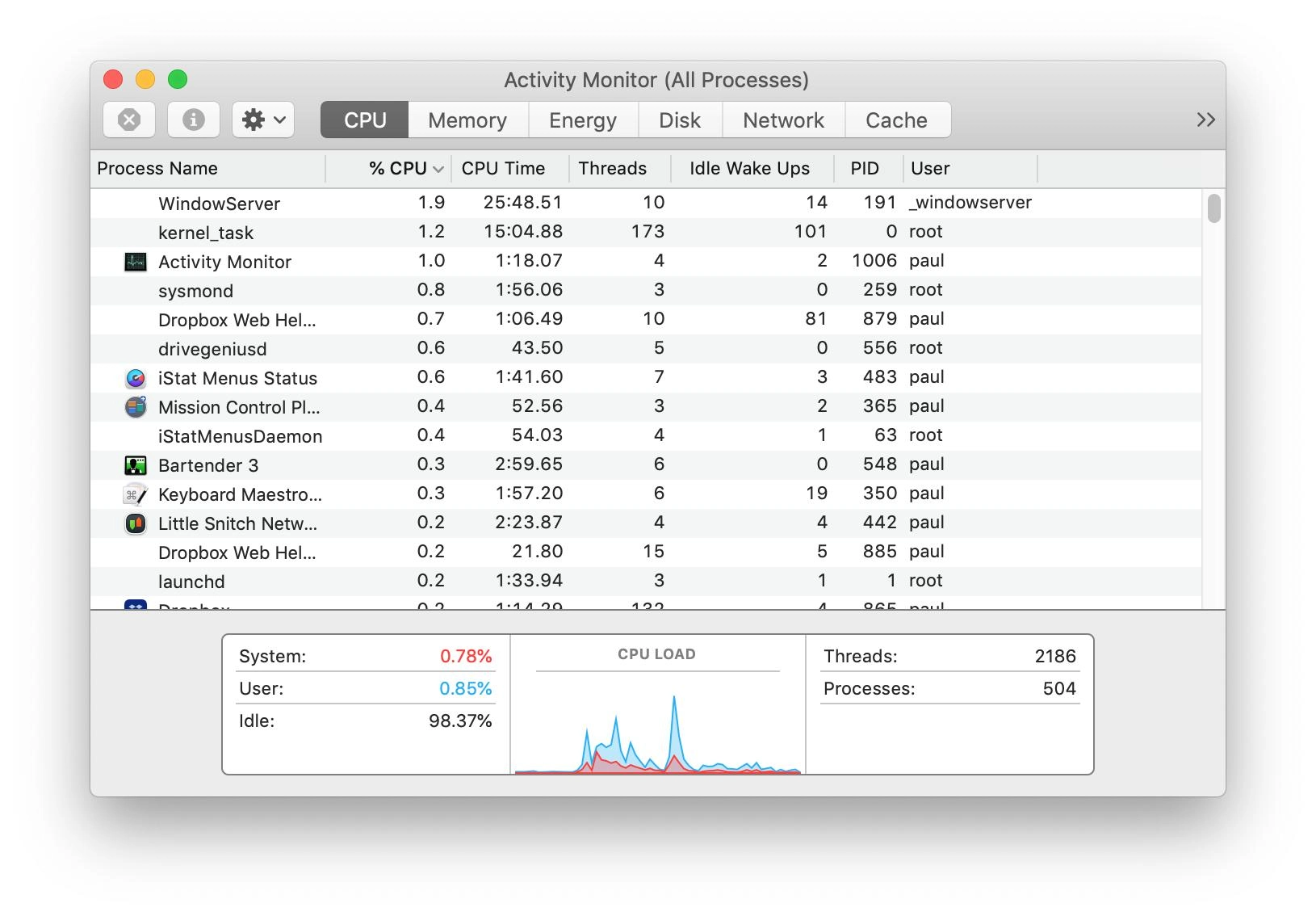This screenshot has width=1316, height=916.
Task: Sort by Idle Wake Ups column
Action: point(752,168)
